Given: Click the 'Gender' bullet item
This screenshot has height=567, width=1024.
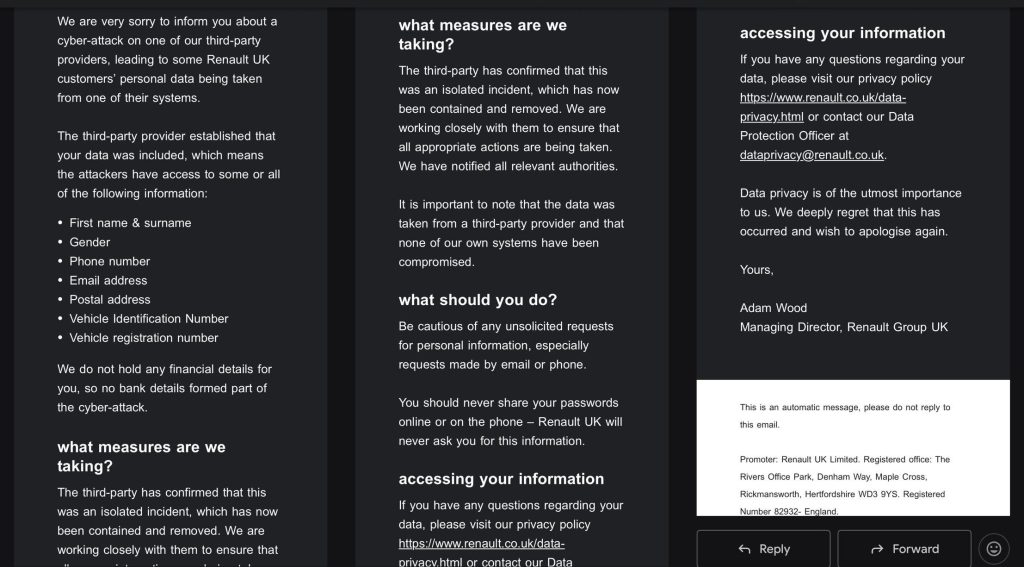Looking at the screenshot, I should 90,242.
